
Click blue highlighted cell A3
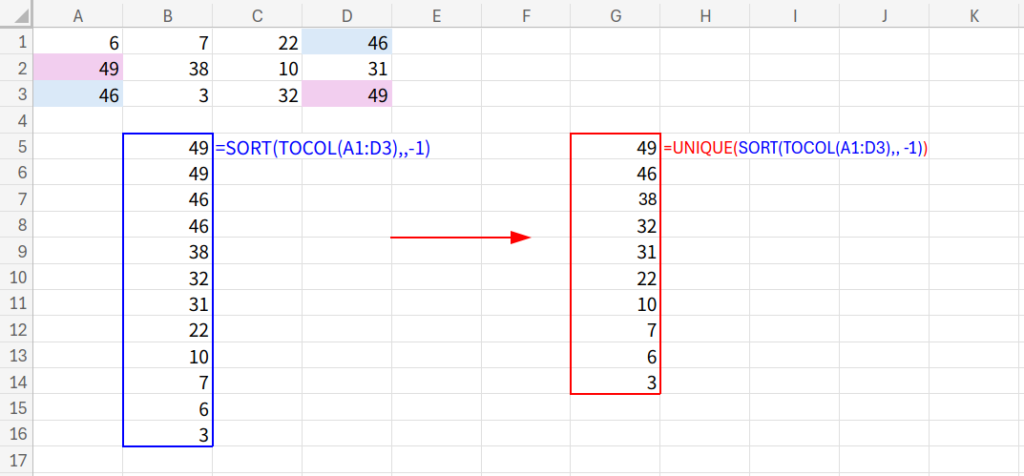79,95
